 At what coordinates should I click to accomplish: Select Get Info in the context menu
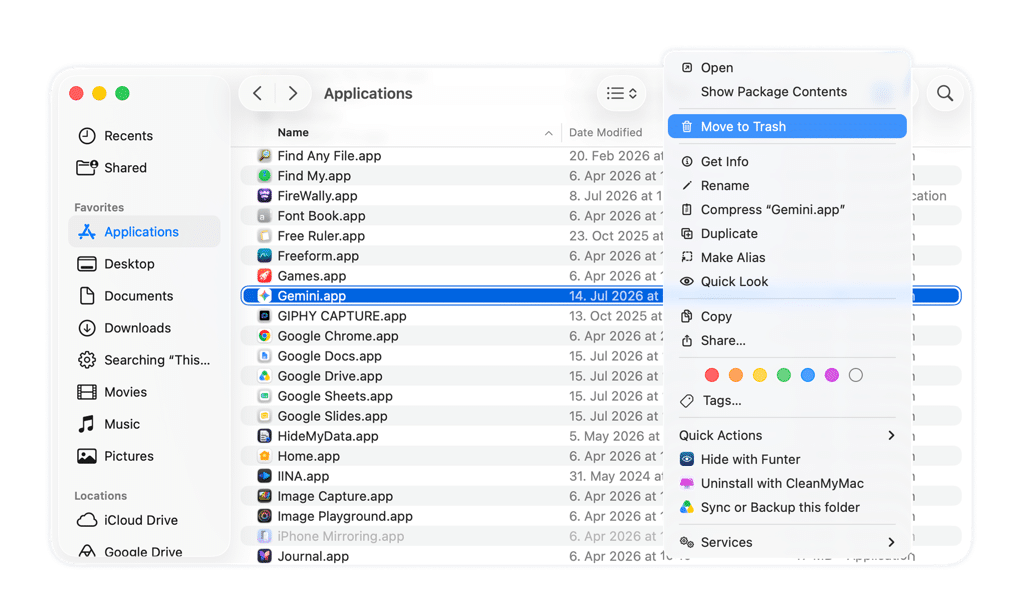[x=787, y=162]
